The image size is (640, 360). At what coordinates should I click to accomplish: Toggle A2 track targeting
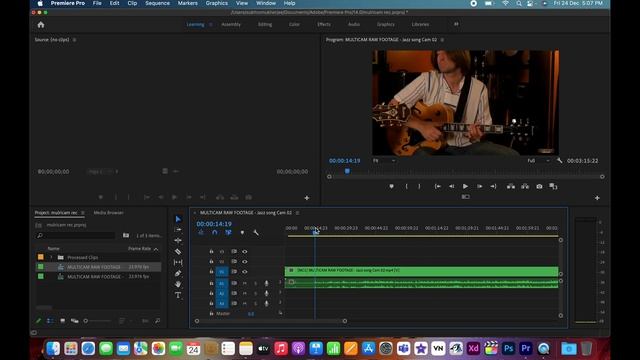tap(222, 293)
